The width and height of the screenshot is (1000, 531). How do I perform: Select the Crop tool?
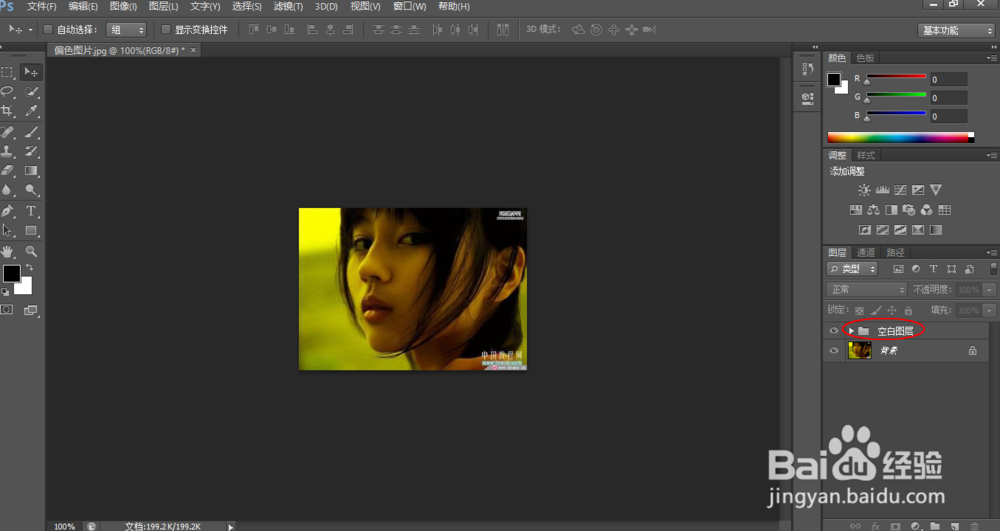(8, 110)
